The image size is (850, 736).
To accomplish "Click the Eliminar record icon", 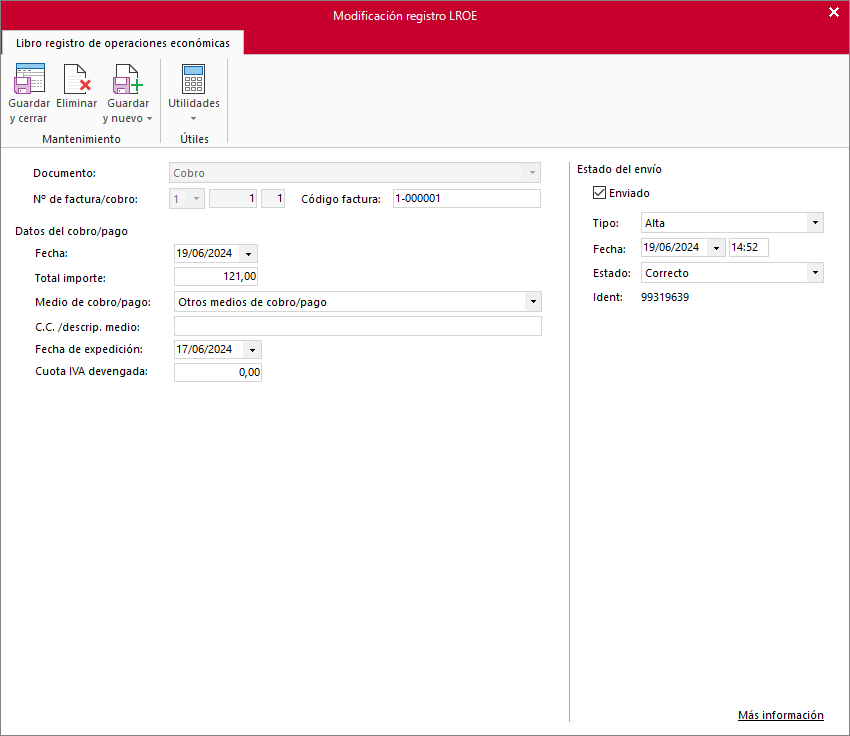I will click(76, 79).
